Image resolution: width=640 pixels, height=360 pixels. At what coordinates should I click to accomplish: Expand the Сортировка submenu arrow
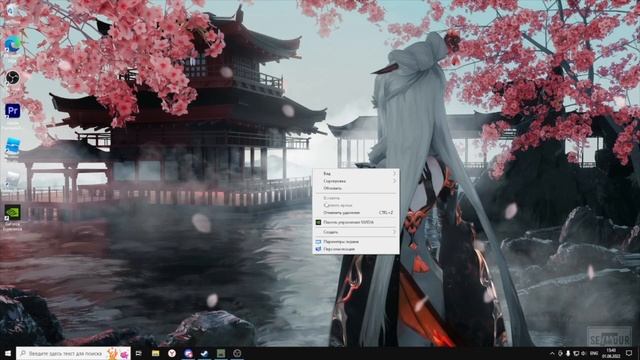coord(394,181)
